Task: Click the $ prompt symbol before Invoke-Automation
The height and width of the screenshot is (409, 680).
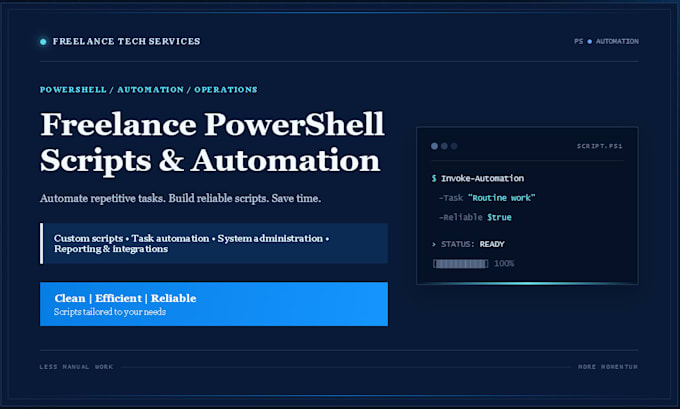Action: point(434,178)
